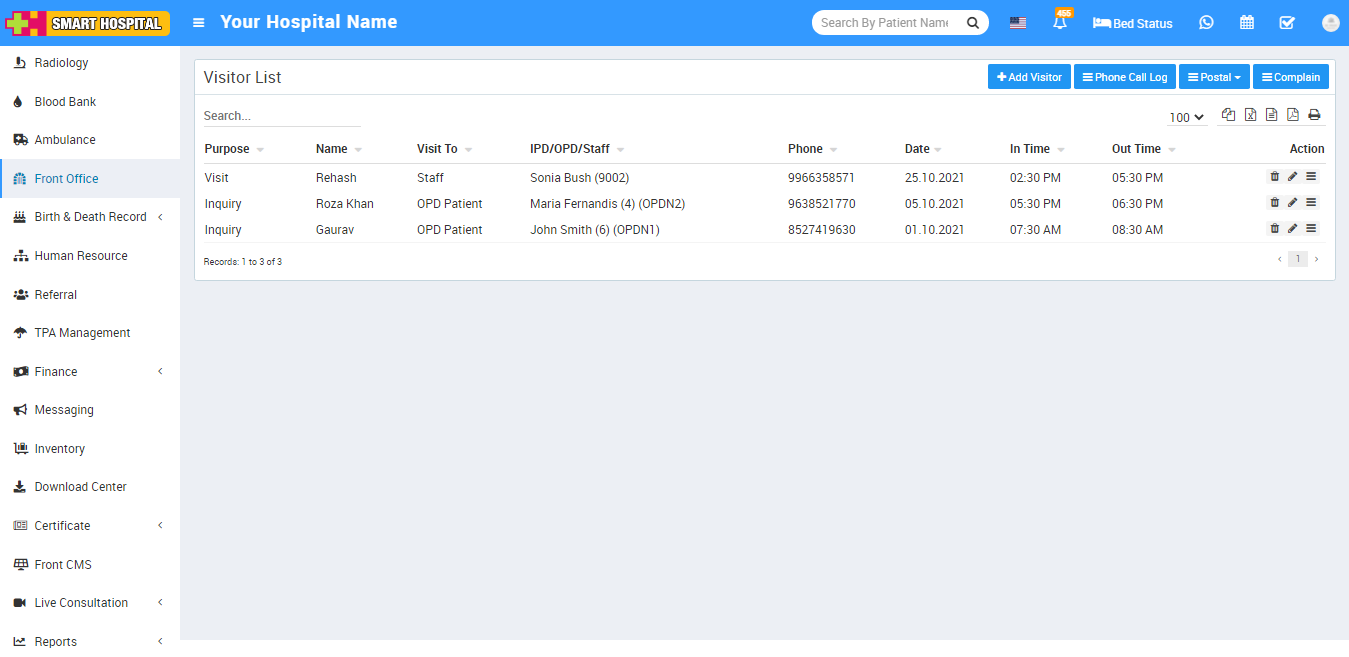This screenshot has height=657, width=1349.
Task: Open the task checklist icon in header
Action: [1287, 23]
